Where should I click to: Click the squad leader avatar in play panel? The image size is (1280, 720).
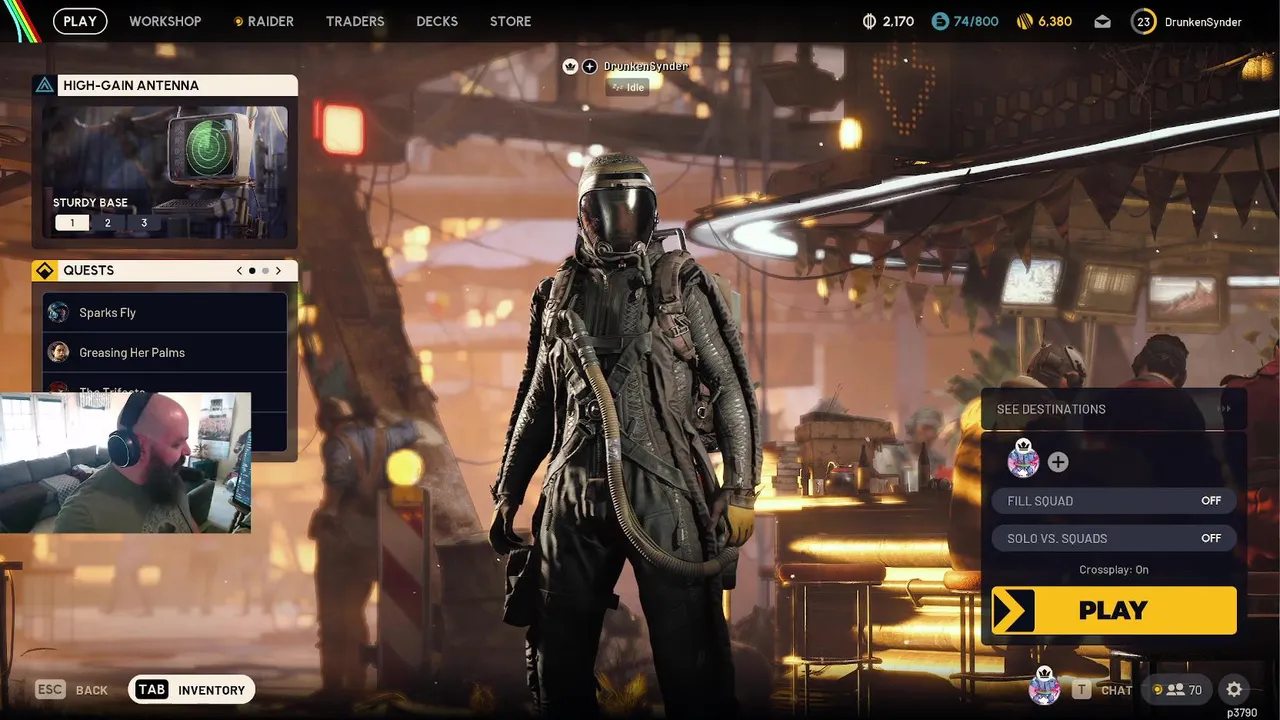point(1023,459)
